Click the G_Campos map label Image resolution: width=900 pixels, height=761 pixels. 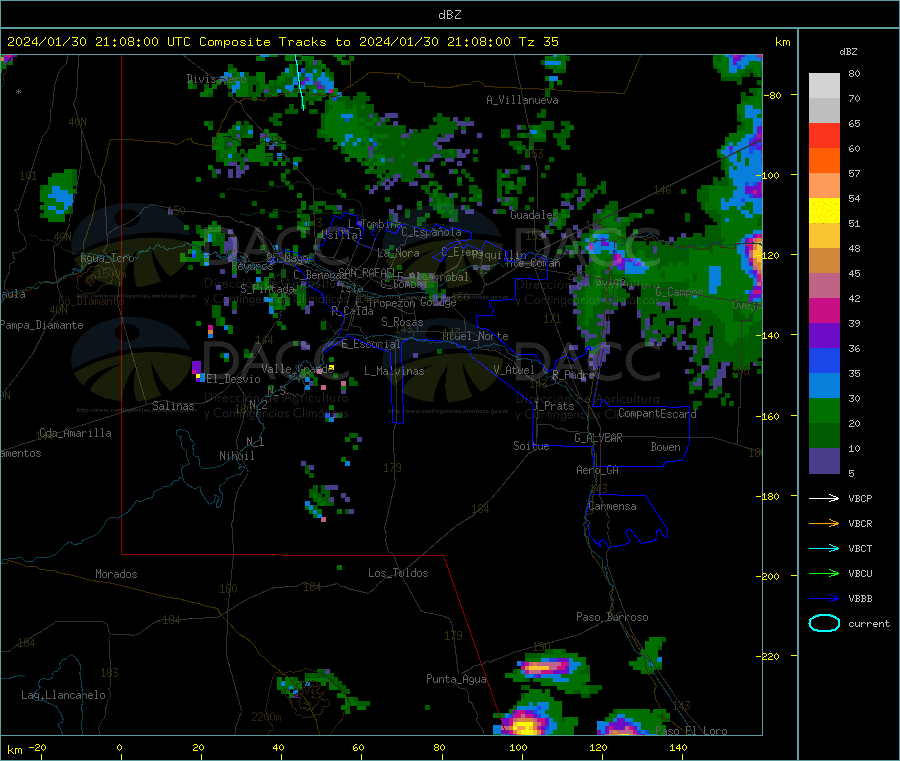(679, 292)
